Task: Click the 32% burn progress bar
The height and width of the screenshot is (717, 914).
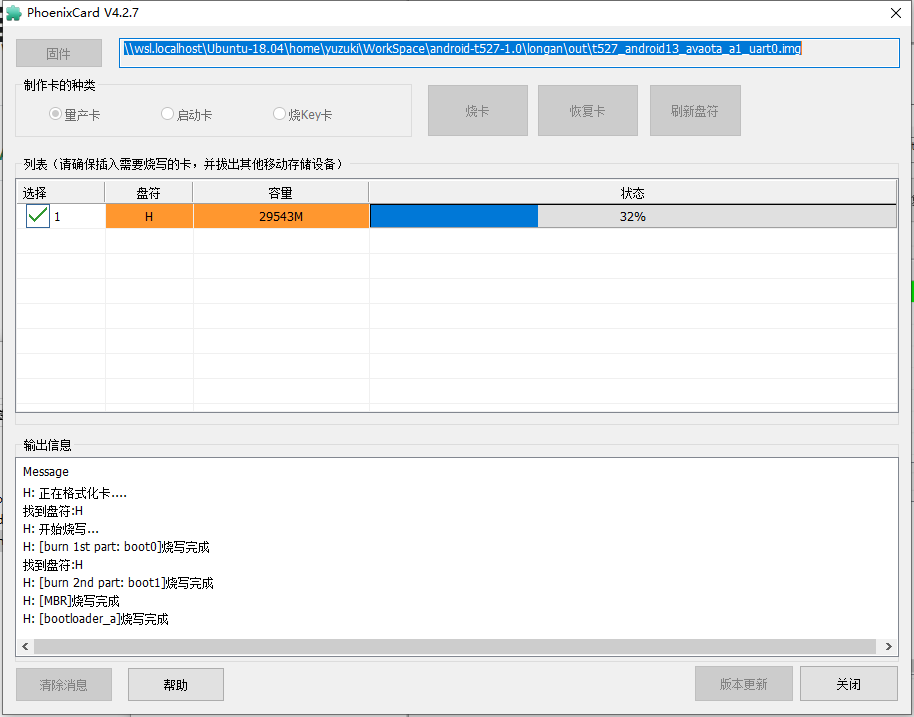Action: click(632, 216)
